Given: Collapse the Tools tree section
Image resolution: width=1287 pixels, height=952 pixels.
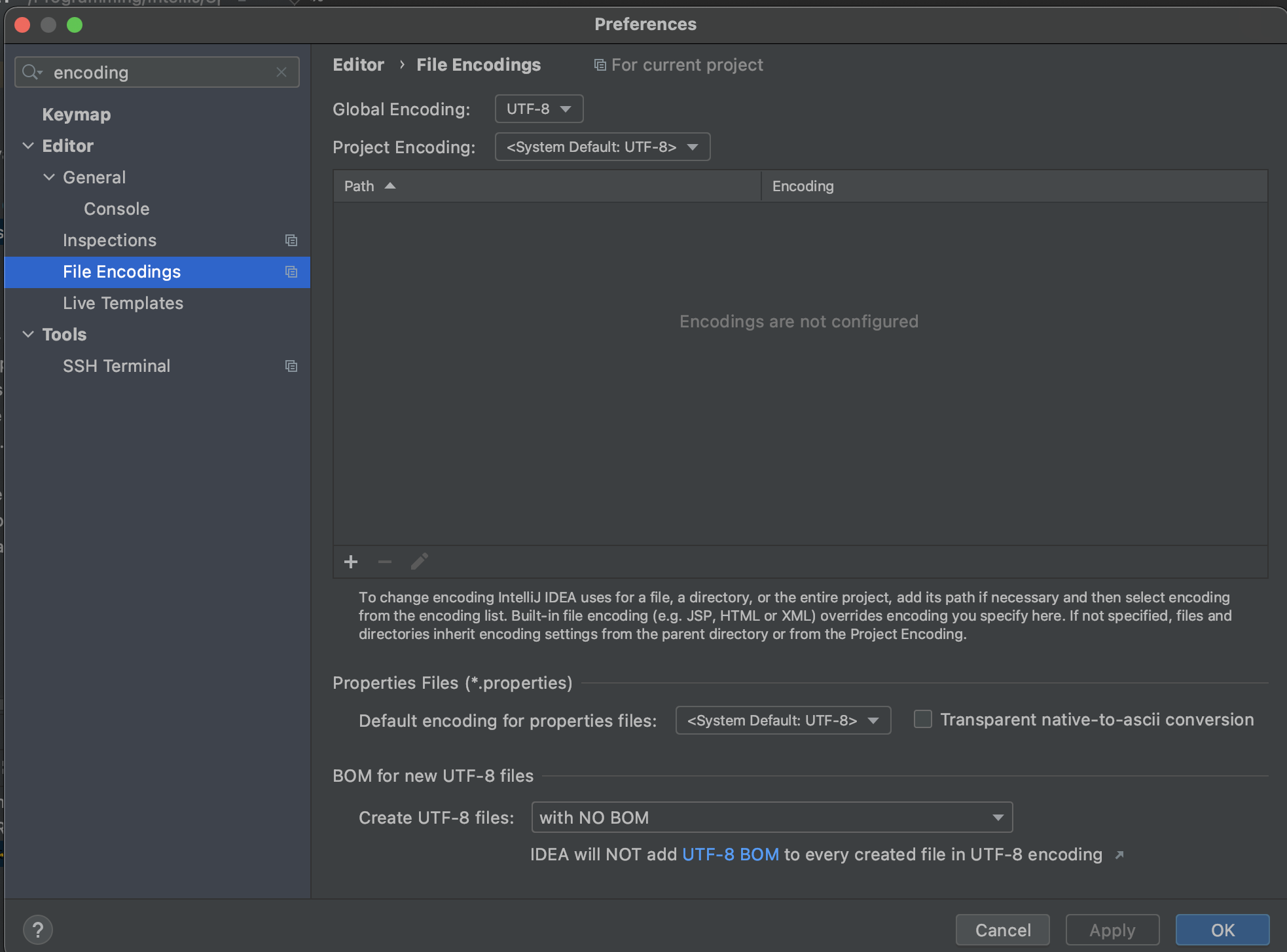Looking at the screenshot, I should click(28, 335).
